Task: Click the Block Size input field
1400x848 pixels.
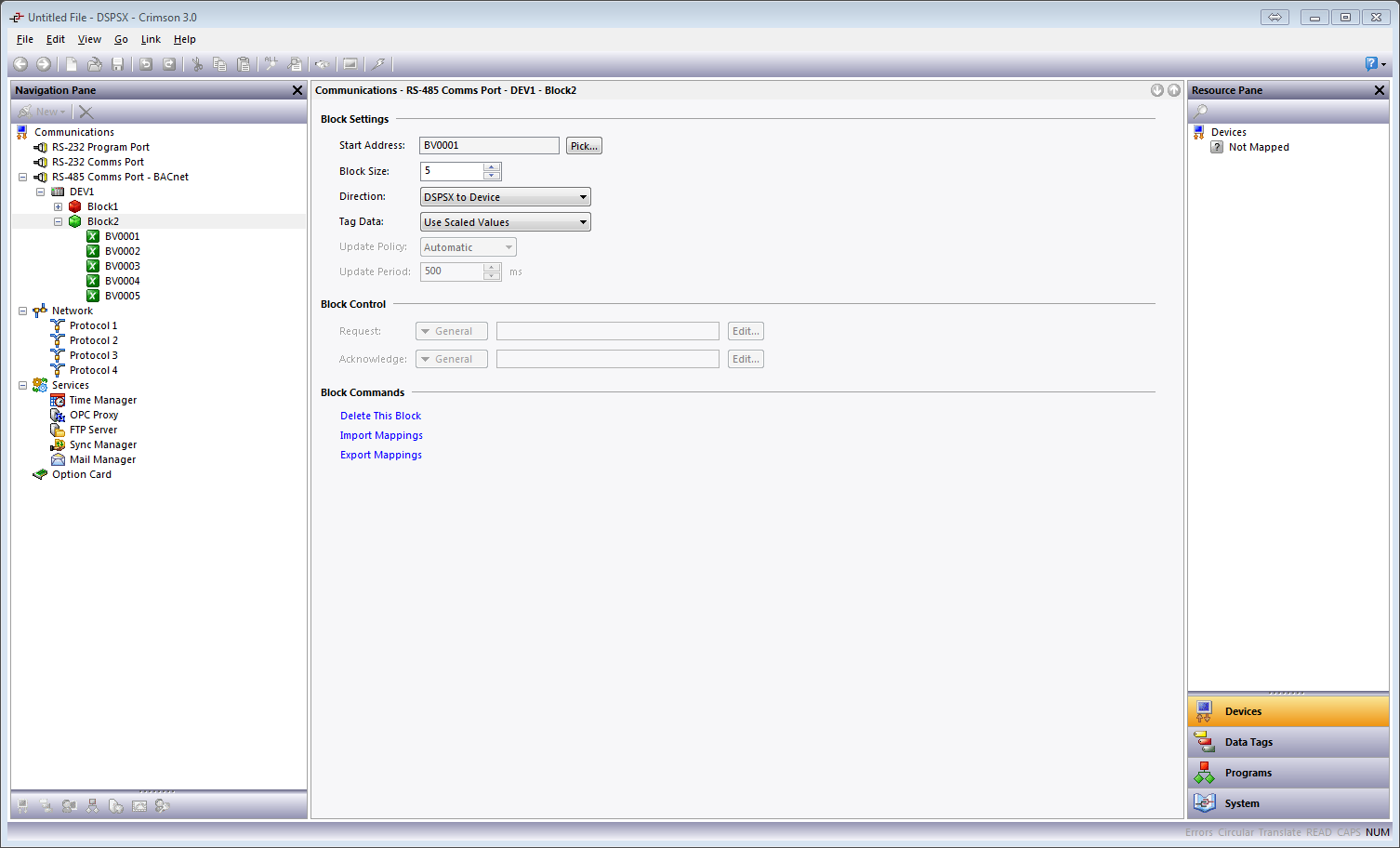Action: pos(452,171)
